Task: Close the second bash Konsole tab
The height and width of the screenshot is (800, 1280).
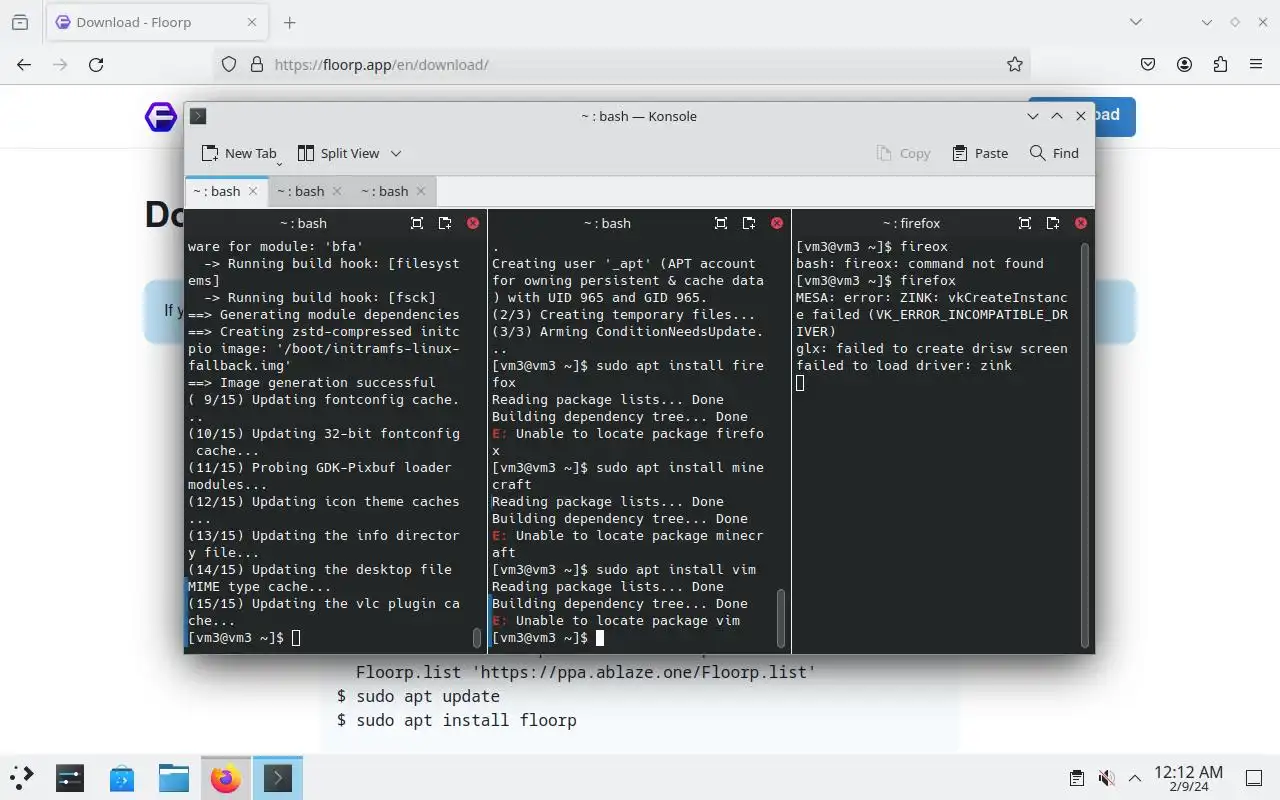Action: coord(337,191)
